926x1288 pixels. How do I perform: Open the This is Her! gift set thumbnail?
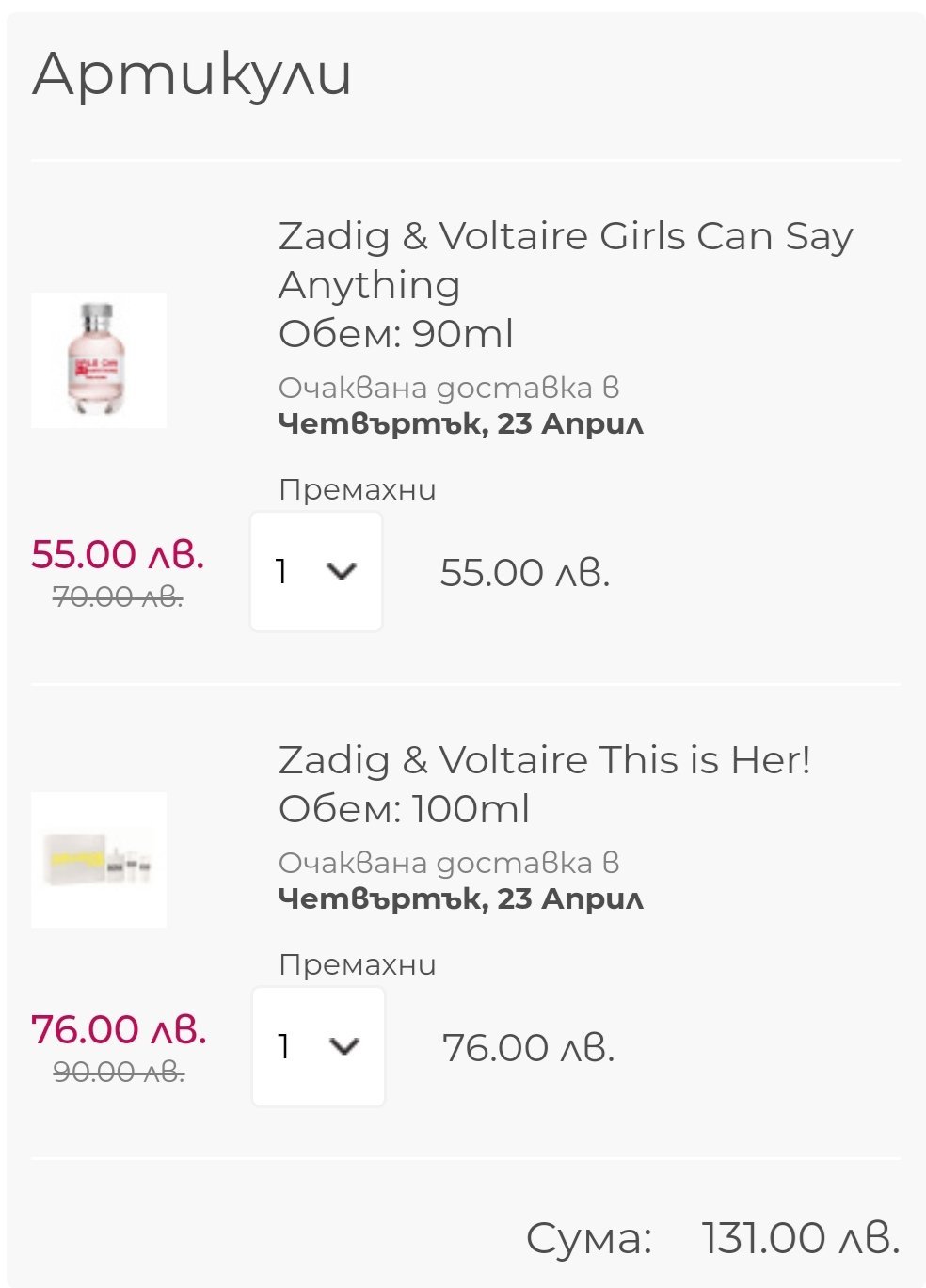coord(99,860)
